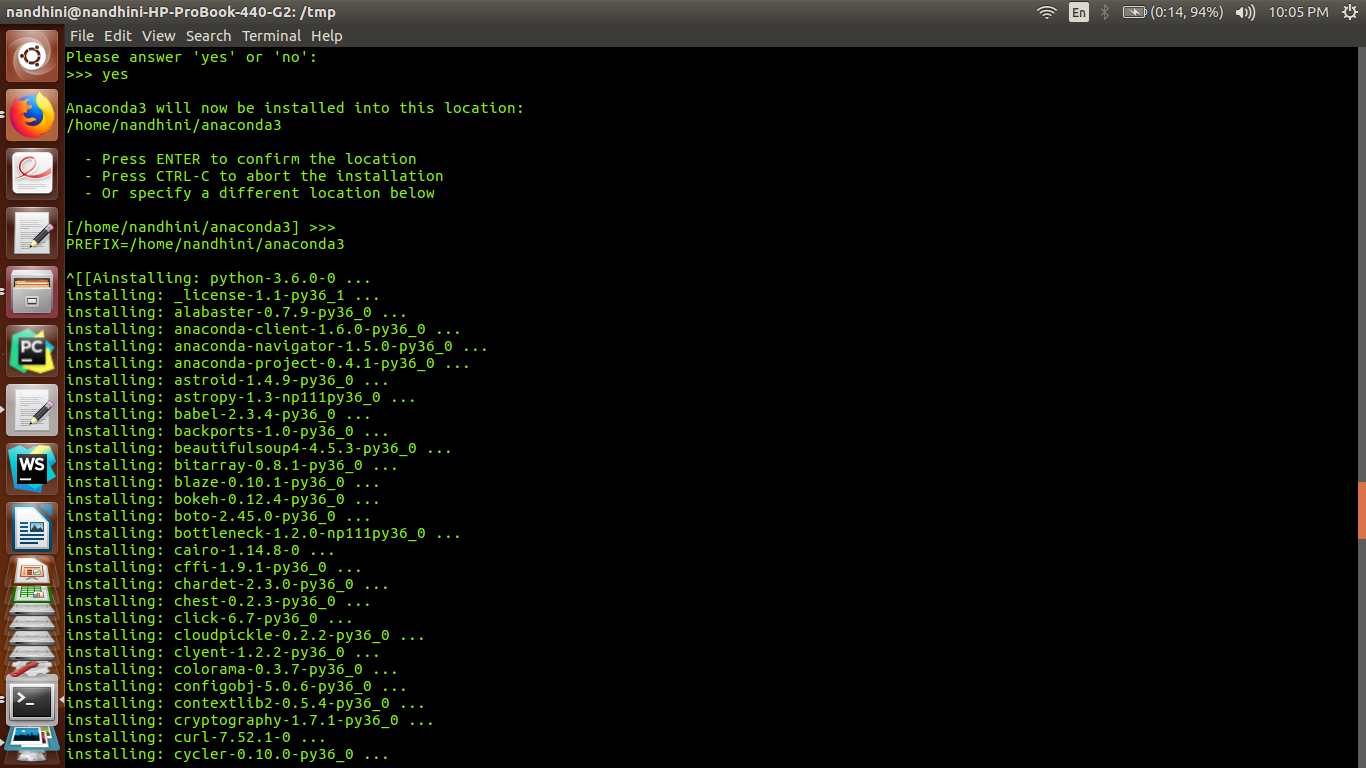Open the Files archive cabinet icon

click(32, 292)
